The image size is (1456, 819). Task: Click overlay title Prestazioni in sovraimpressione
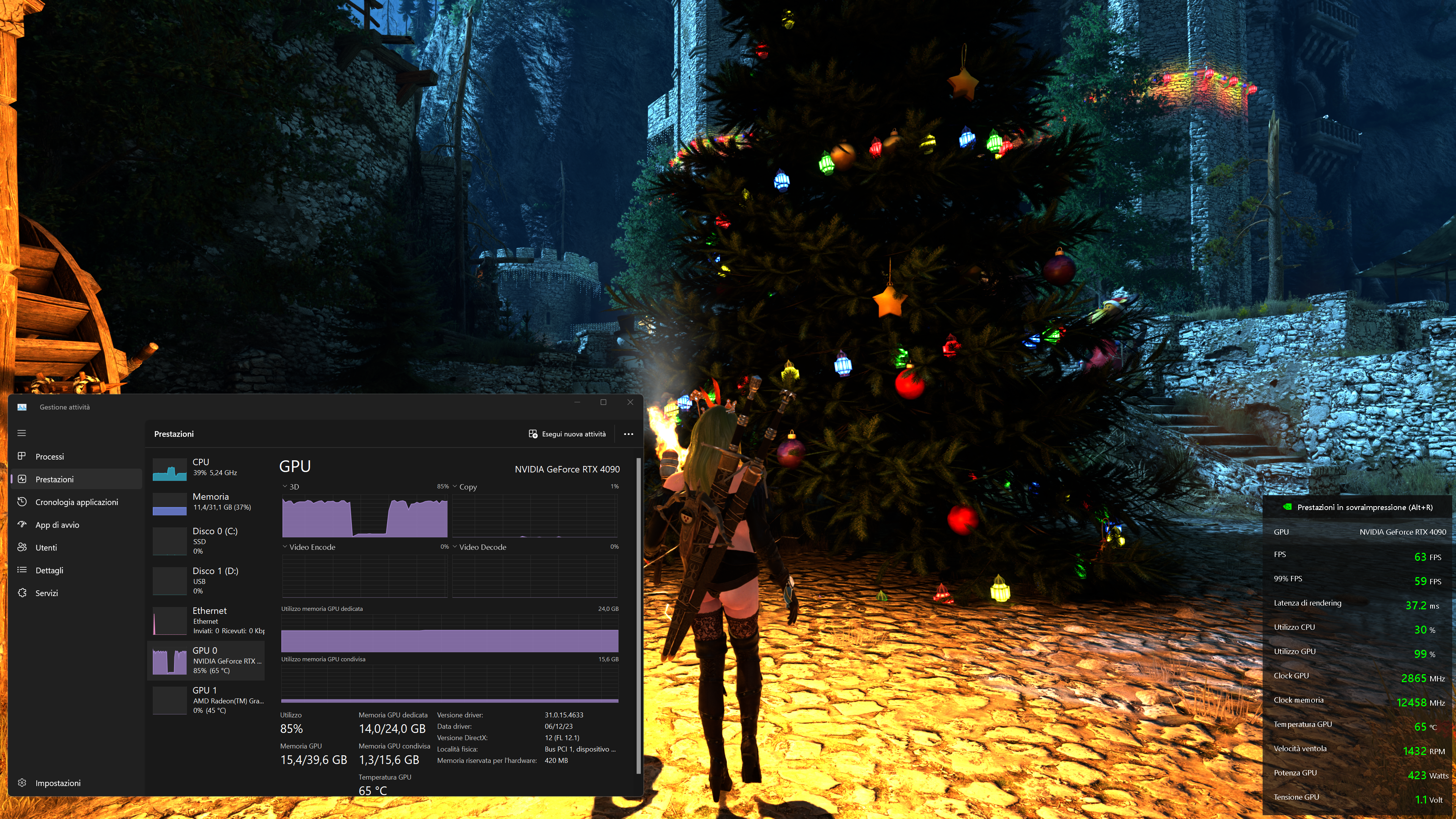[1365, 507]
